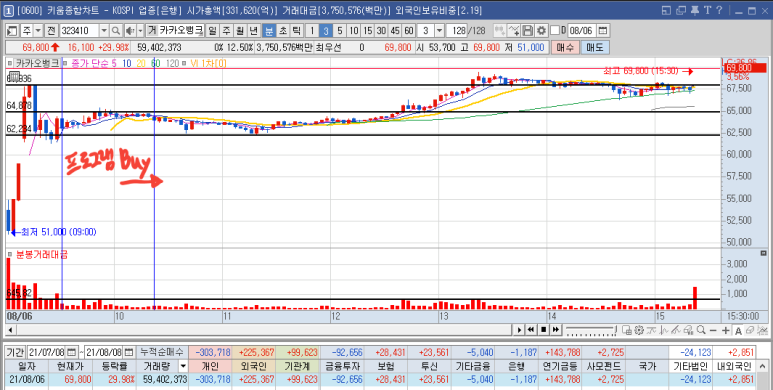Viewport: 773px width, 390px height.
Task: Switch to 월 (monthly) chart period
Action: coord(240,31)
